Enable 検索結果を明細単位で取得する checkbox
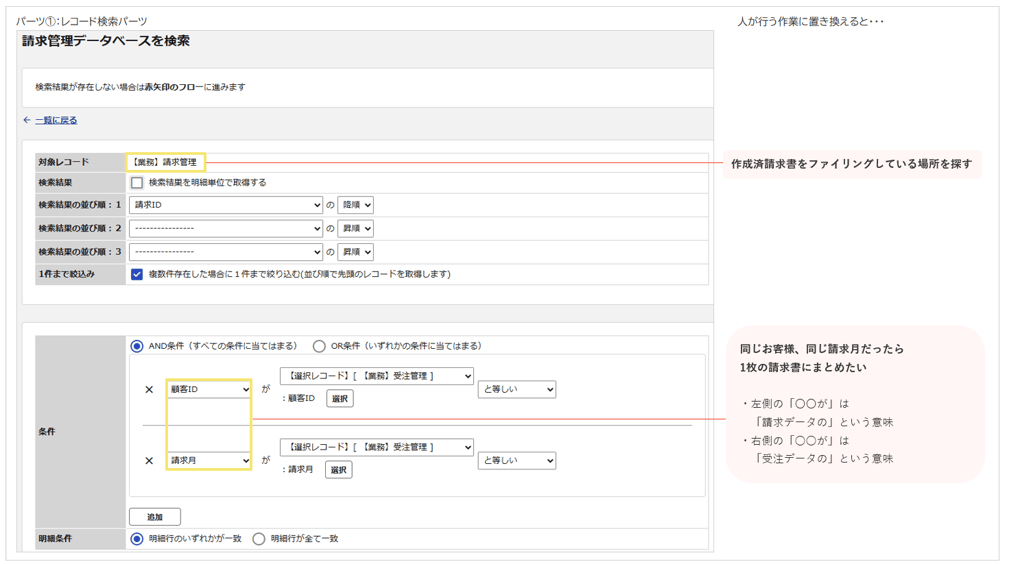Viewport: 1018px width, 564px height. 137,183
